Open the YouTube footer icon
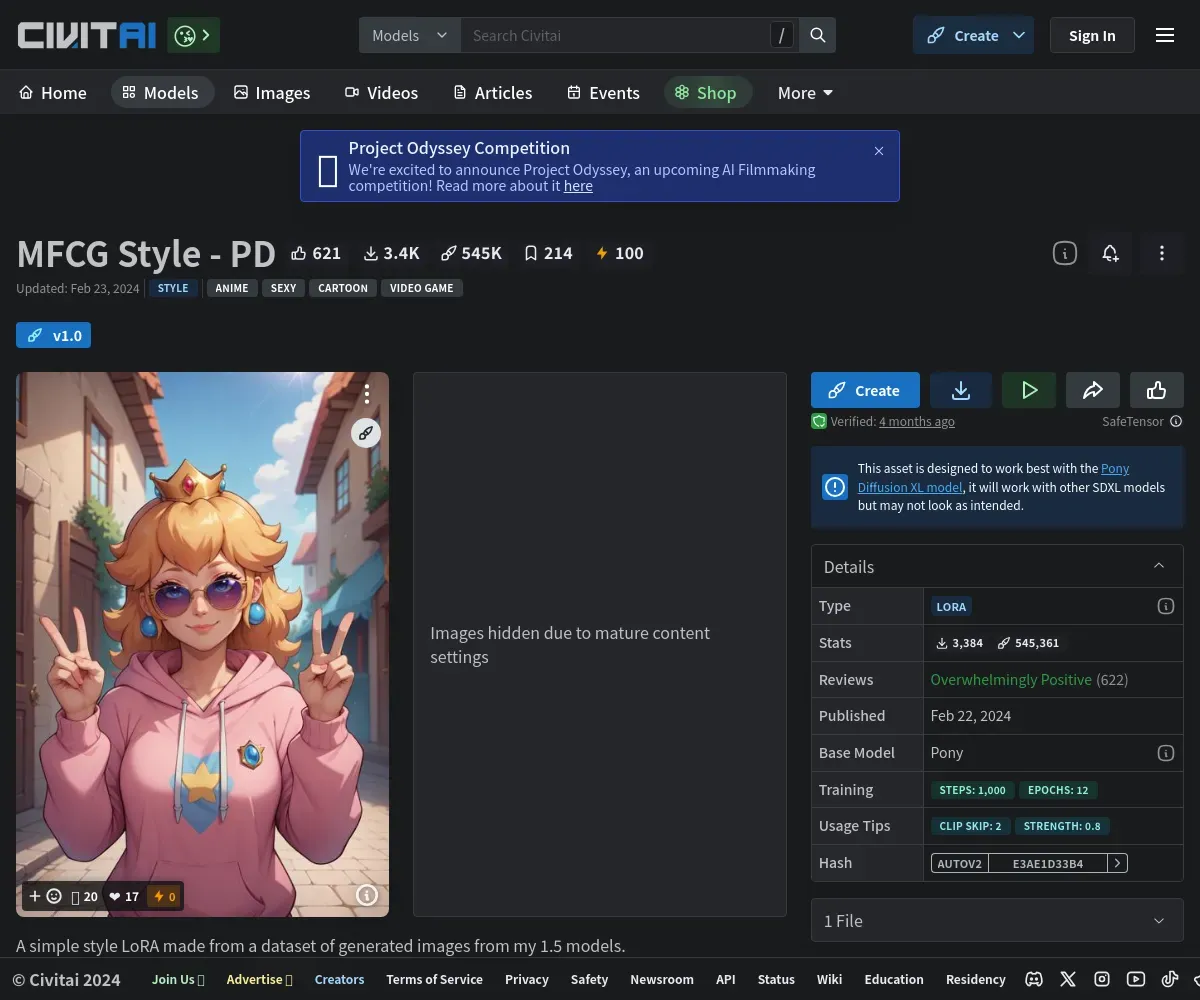The height and width of the screenshot is (1000, 1200). [x=1136, y=980]
